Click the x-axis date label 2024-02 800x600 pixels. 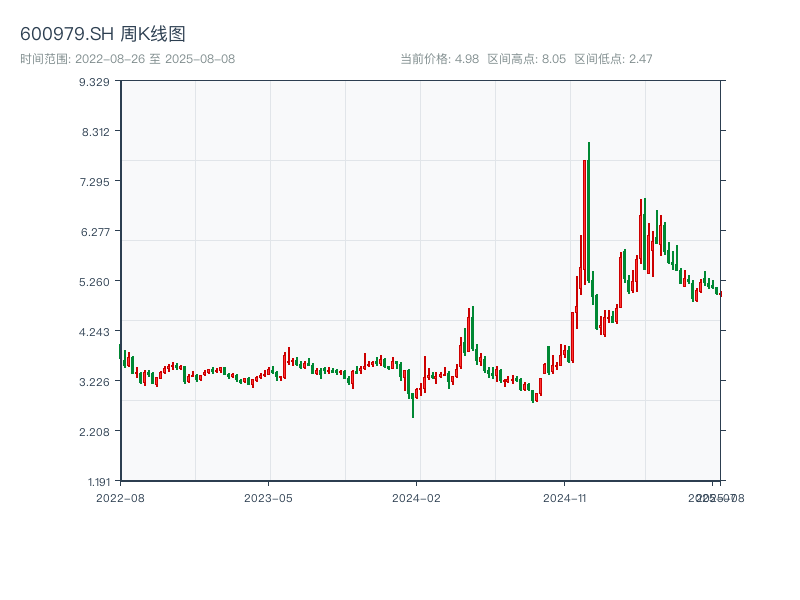[x=416, y=498]
